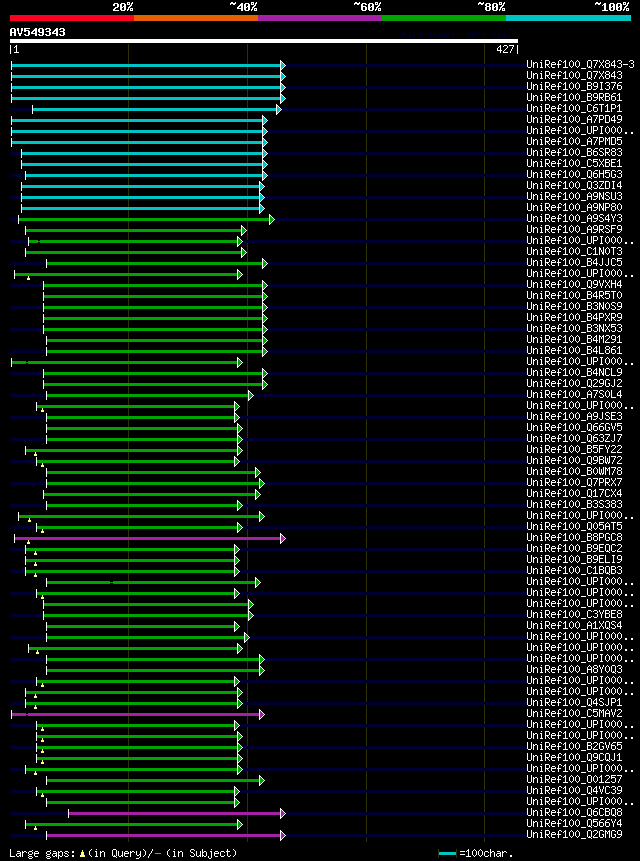
Task: Open entry UniRef100_B4NCL9
Action: (x=574, y=373)
